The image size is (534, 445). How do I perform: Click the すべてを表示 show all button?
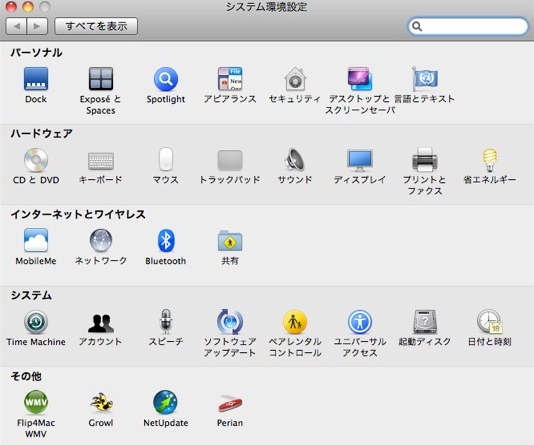click(96, 26)
